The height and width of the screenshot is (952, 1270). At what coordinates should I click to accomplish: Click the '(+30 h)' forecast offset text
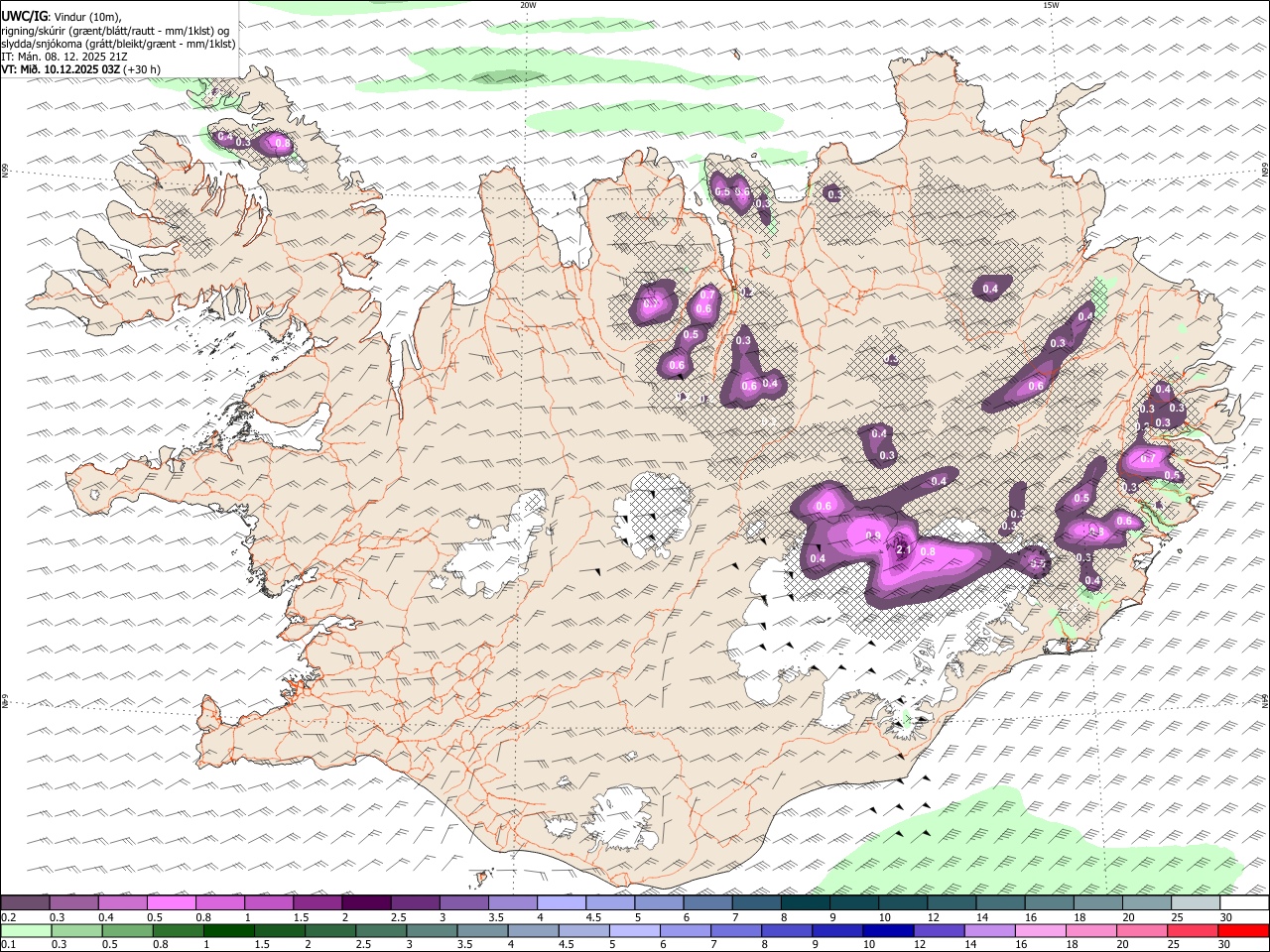(142, 69)
